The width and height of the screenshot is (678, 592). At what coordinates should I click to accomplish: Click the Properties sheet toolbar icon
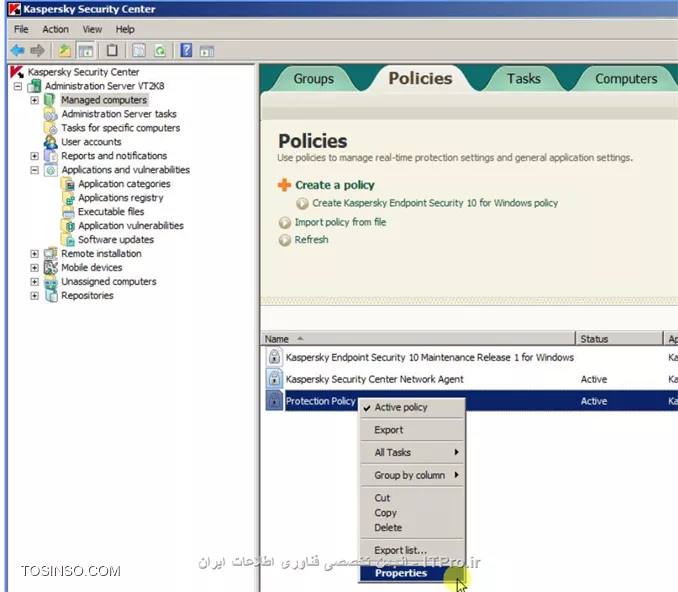[x=138, y=51]
